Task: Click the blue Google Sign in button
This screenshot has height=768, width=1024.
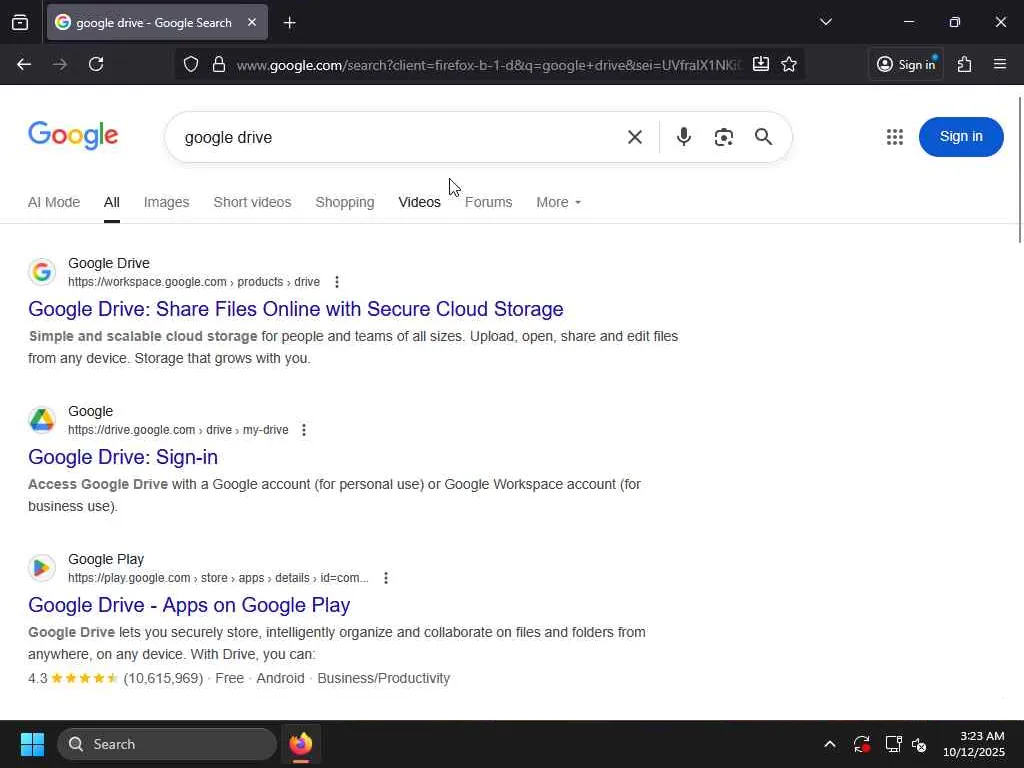Action: [x=961, y=136]
